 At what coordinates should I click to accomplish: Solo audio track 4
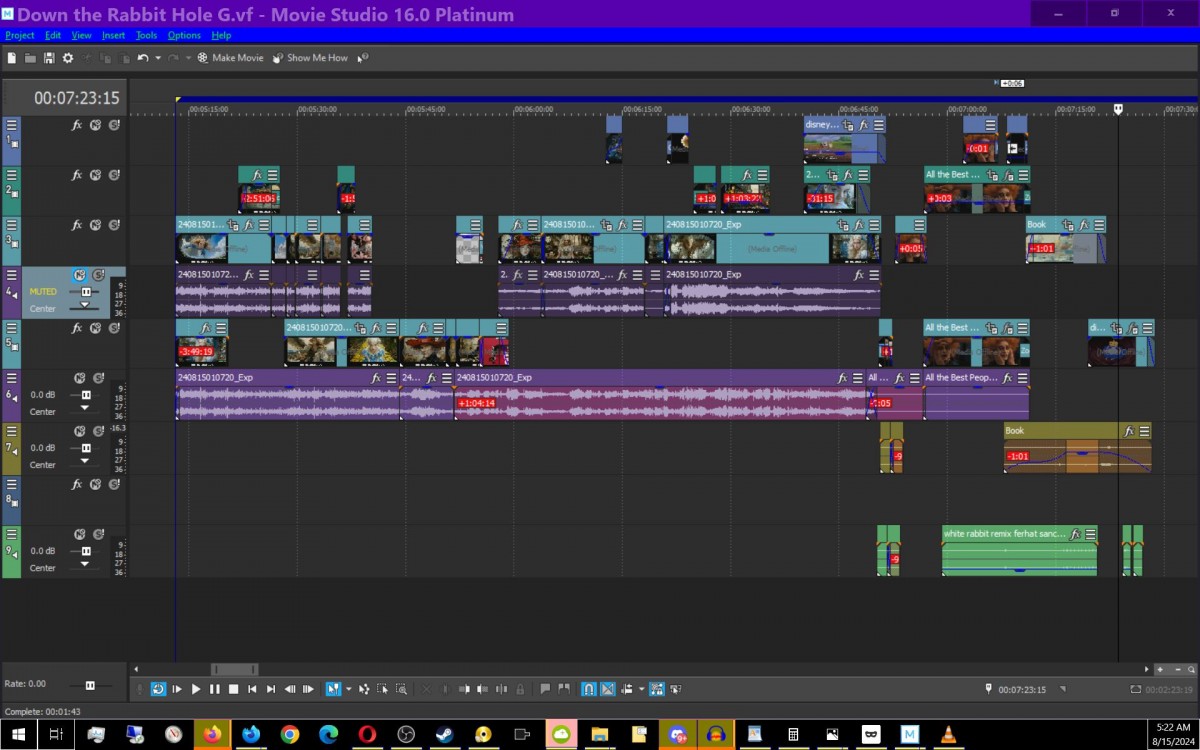point(98,275)
